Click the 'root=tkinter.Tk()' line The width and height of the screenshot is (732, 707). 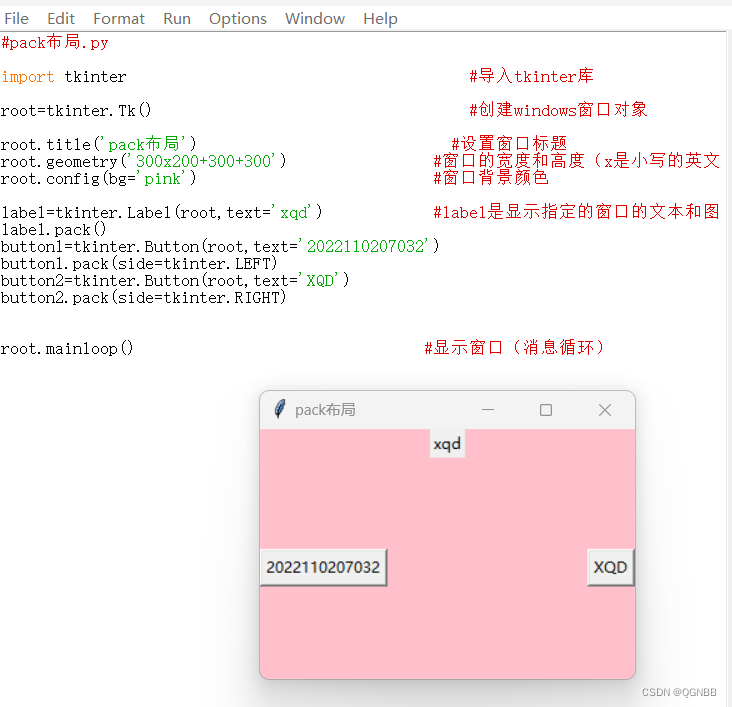click(76, 111)
